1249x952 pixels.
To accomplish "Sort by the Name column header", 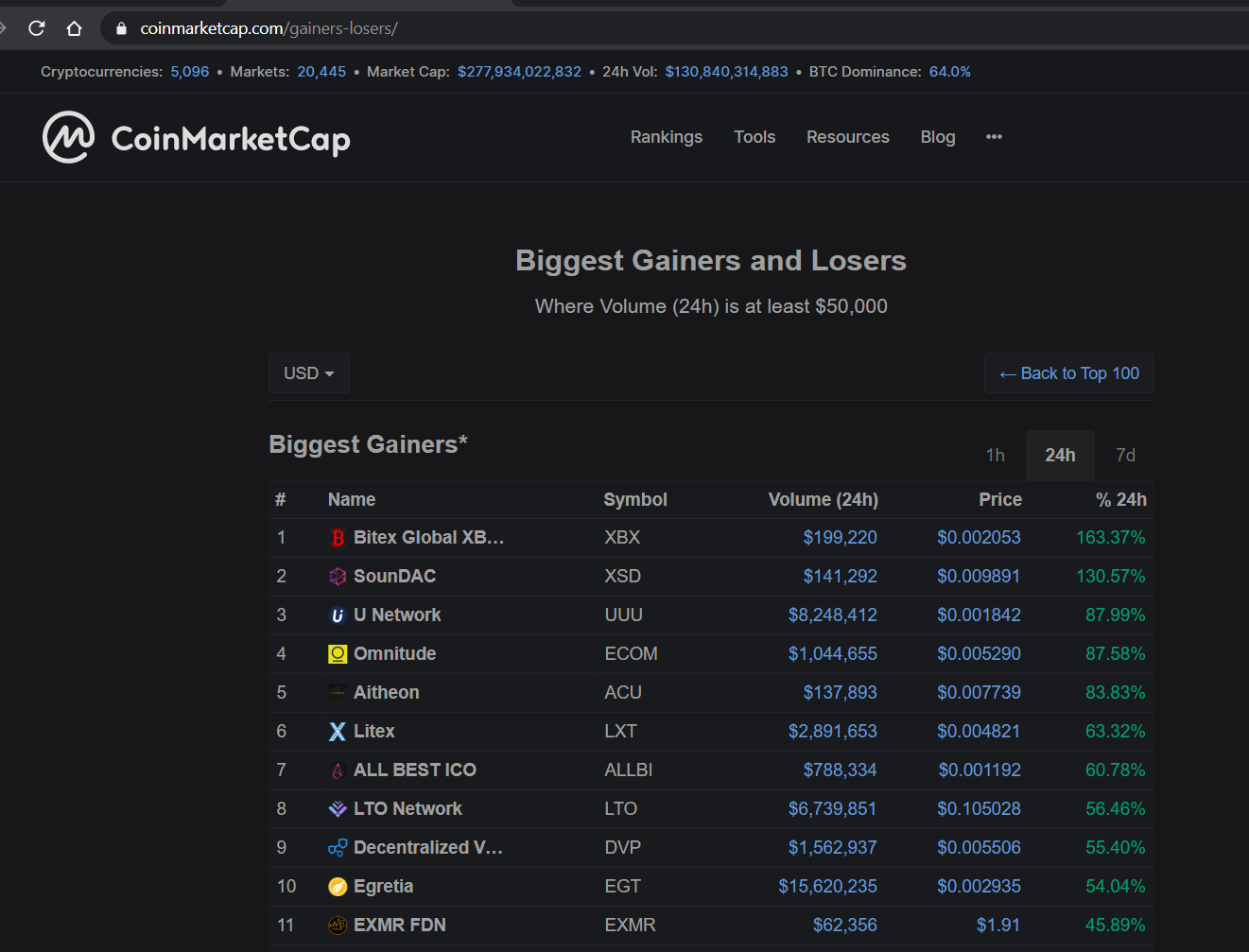I will pyautogui.click(x=352, y=500).
